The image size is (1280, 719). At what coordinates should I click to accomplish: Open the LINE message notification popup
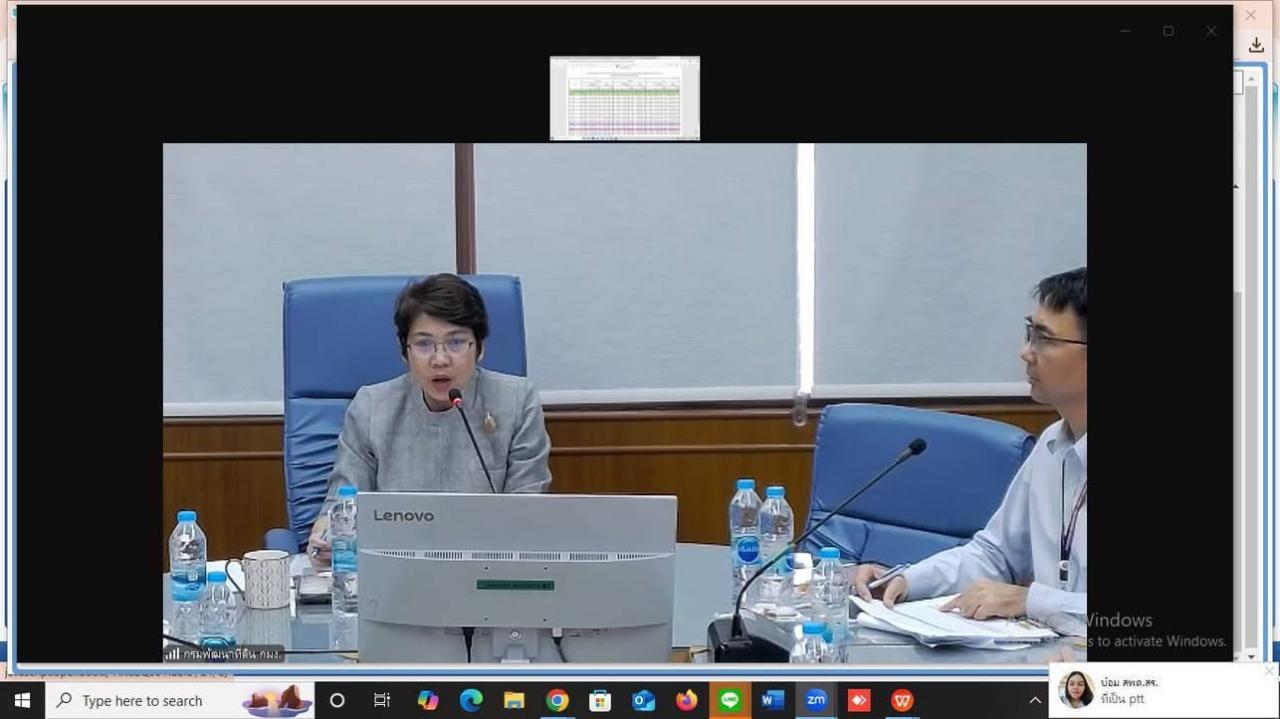[1160, 690]
